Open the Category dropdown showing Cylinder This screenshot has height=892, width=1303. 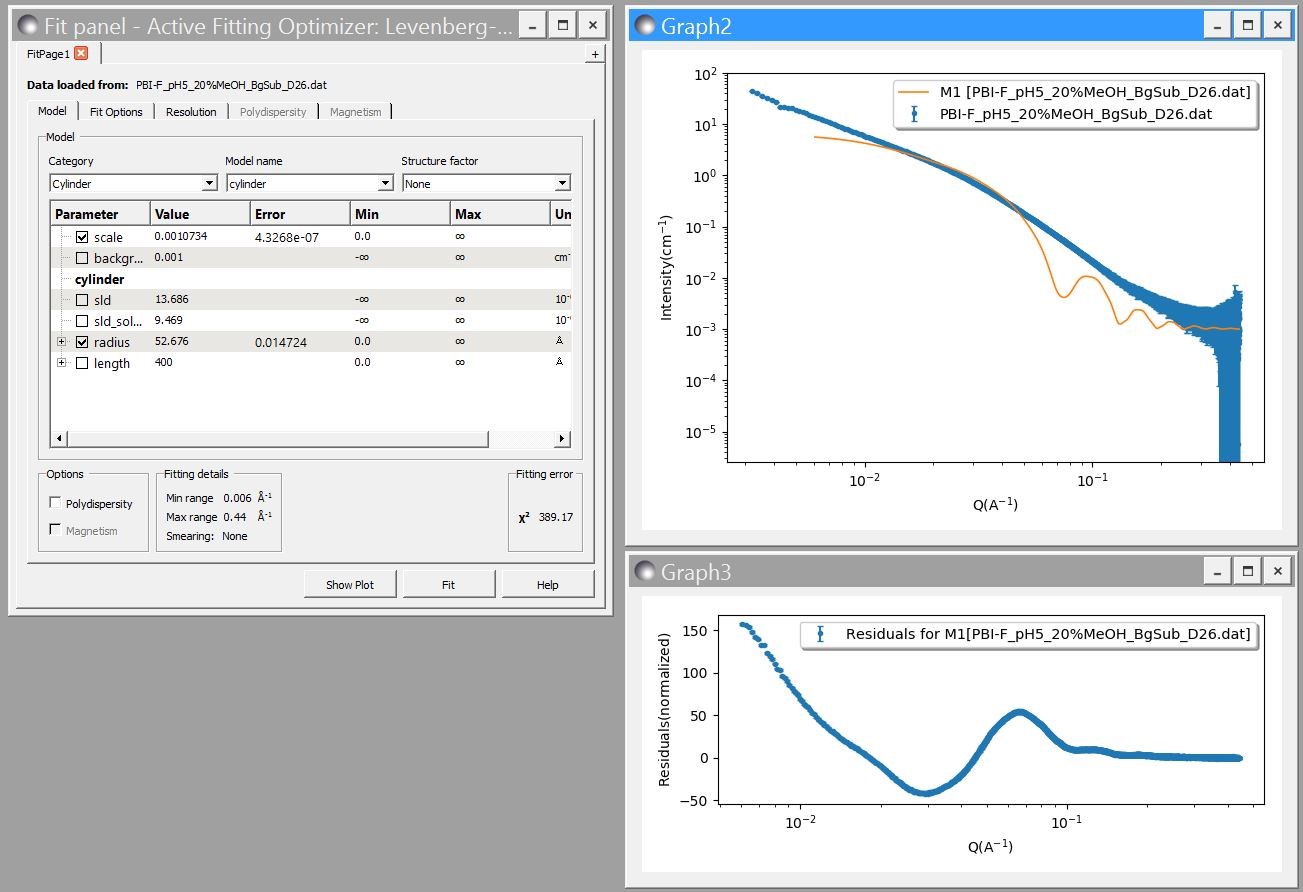133,183
